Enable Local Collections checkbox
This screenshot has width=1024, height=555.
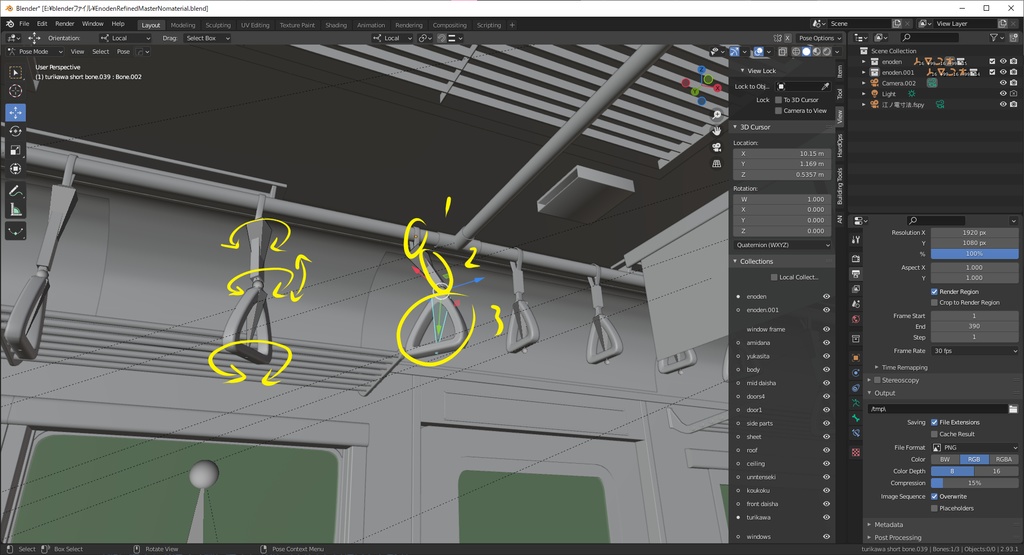point(774,278)
